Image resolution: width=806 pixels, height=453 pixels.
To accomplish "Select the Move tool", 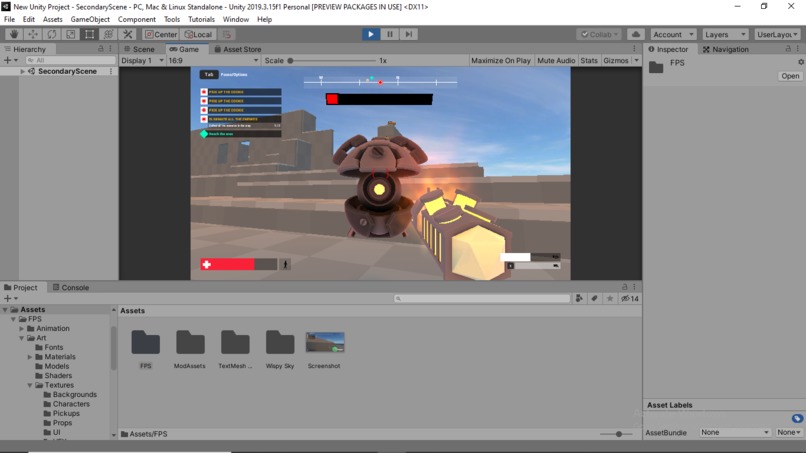I will point(33,34).
